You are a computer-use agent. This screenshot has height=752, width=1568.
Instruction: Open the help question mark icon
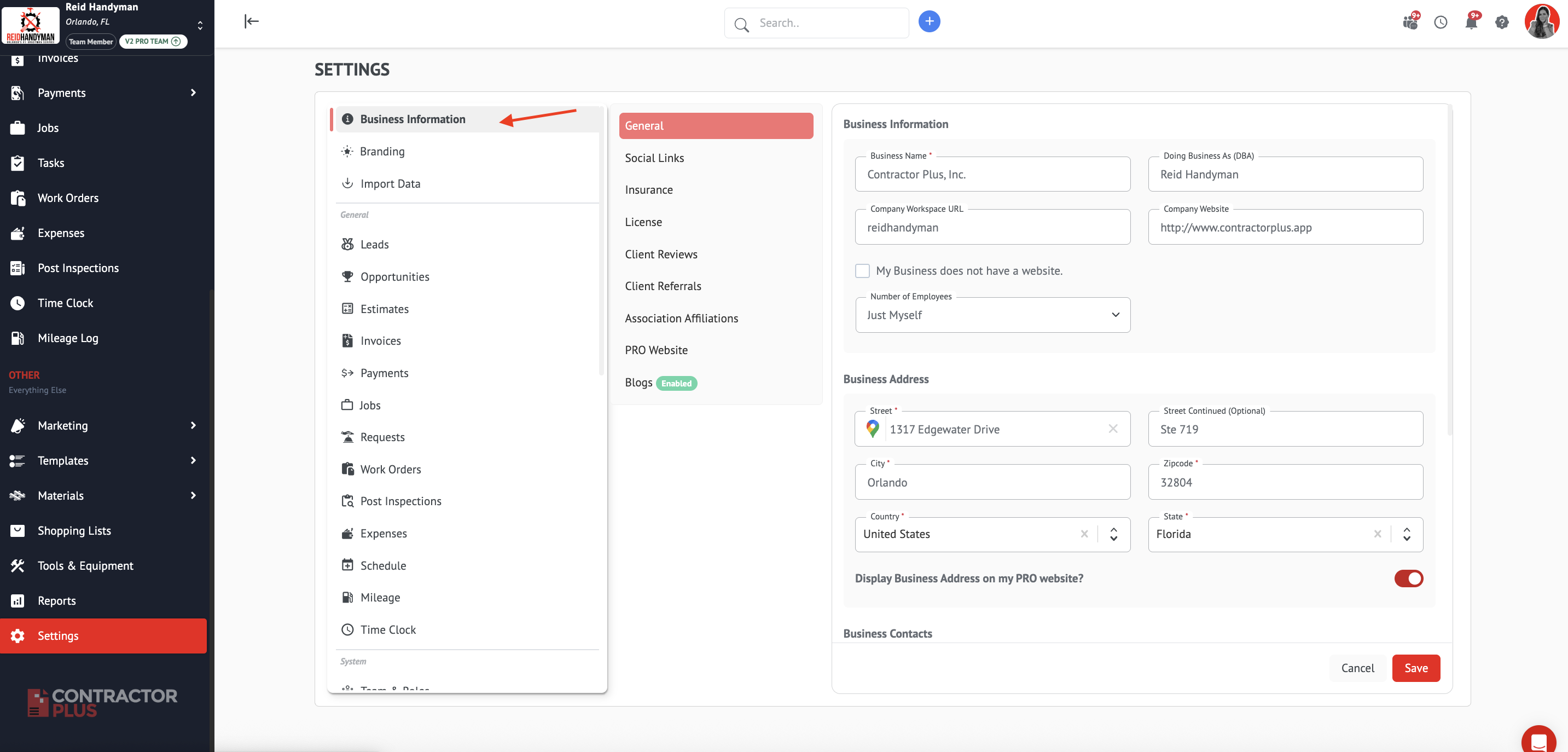pos(1502,22)
